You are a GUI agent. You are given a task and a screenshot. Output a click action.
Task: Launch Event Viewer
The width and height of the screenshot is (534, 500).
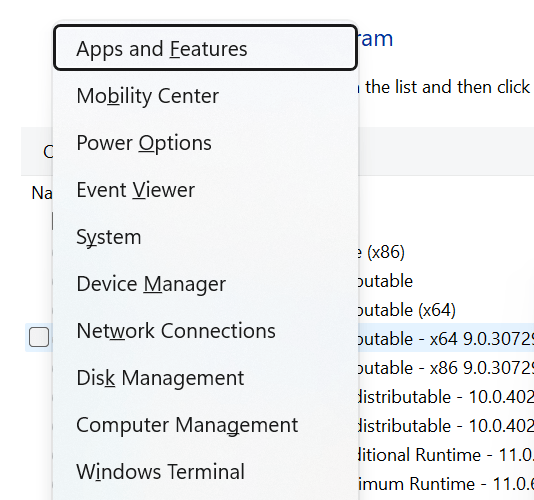point(205,190)
